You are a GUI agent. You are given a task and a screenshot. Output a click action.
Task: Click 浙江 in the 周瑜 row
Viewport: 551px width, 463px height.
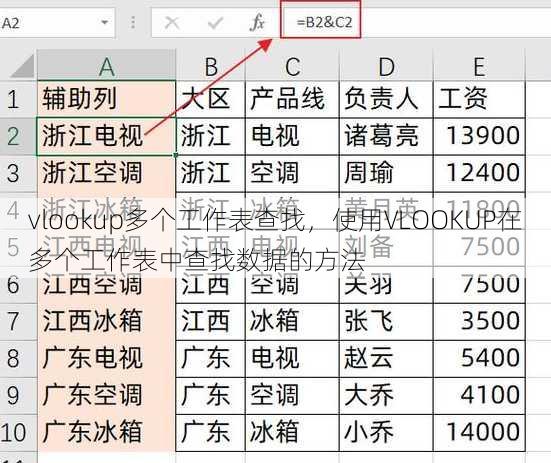pos(210,173)
